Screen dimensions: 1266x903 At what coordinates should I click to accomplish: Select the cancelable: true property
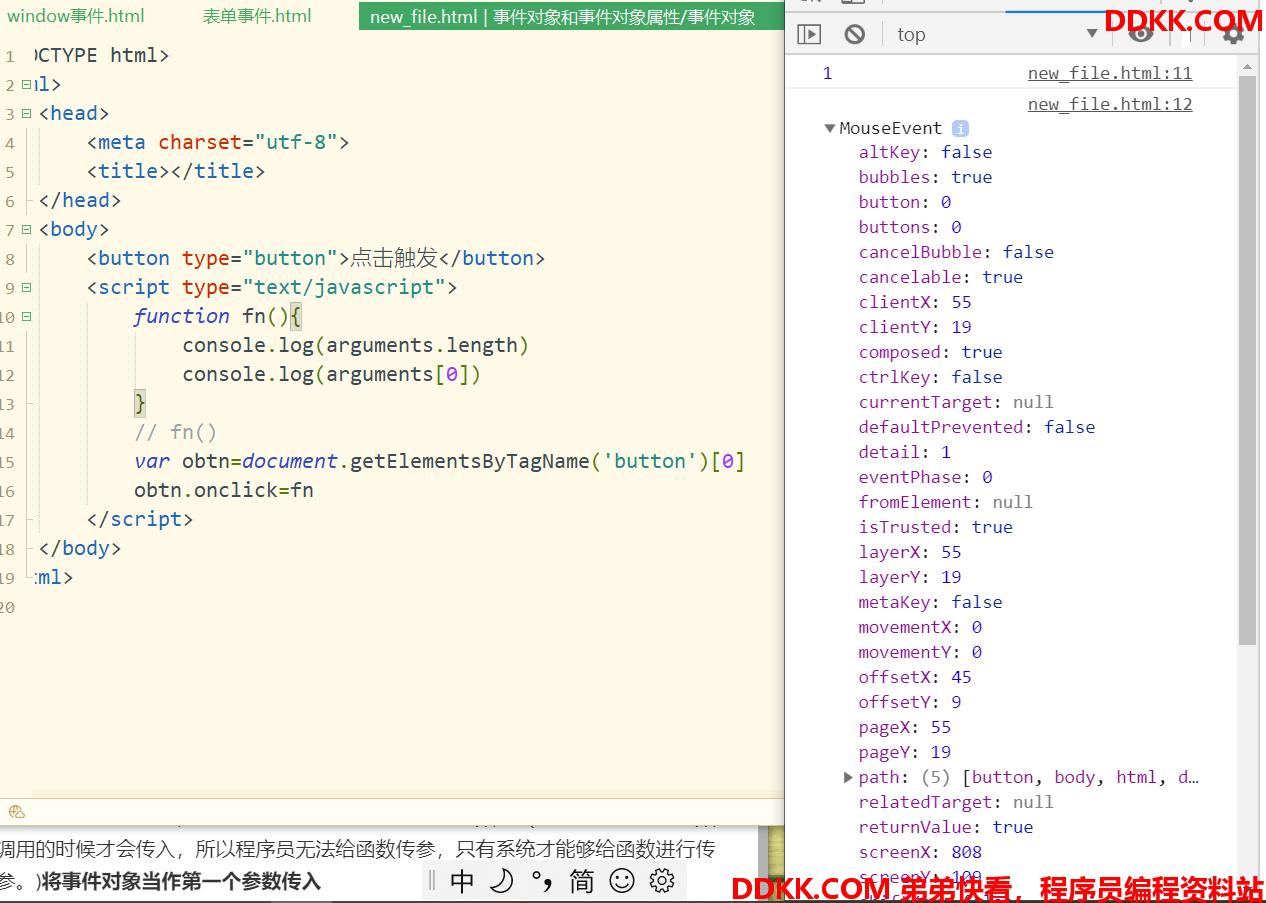pyautogui.click(x=941, y=277)
